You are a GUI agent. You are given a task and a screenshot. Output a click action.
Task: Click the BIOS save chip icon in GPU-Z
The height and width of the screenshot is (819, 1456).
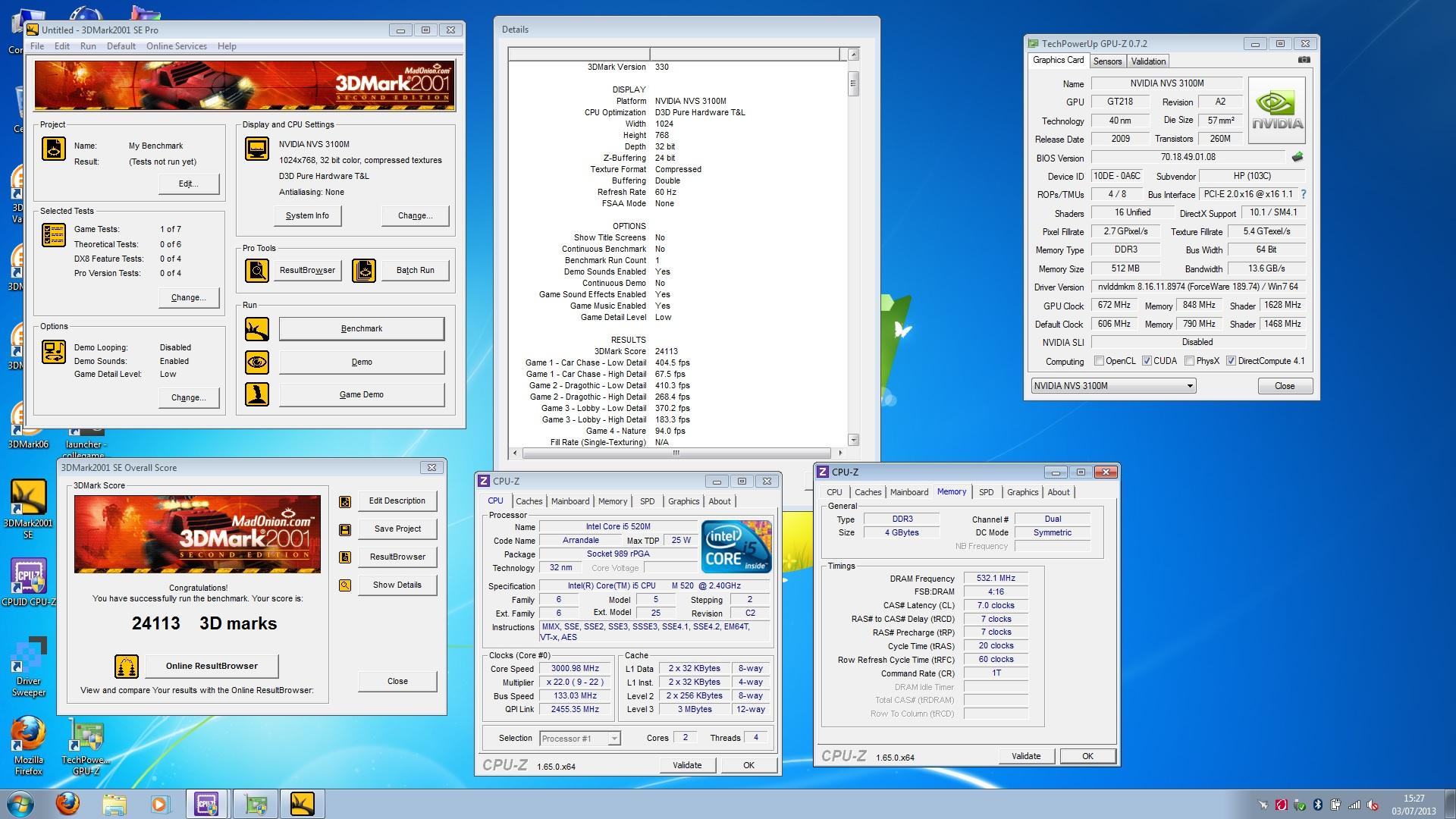point(1298,157)
